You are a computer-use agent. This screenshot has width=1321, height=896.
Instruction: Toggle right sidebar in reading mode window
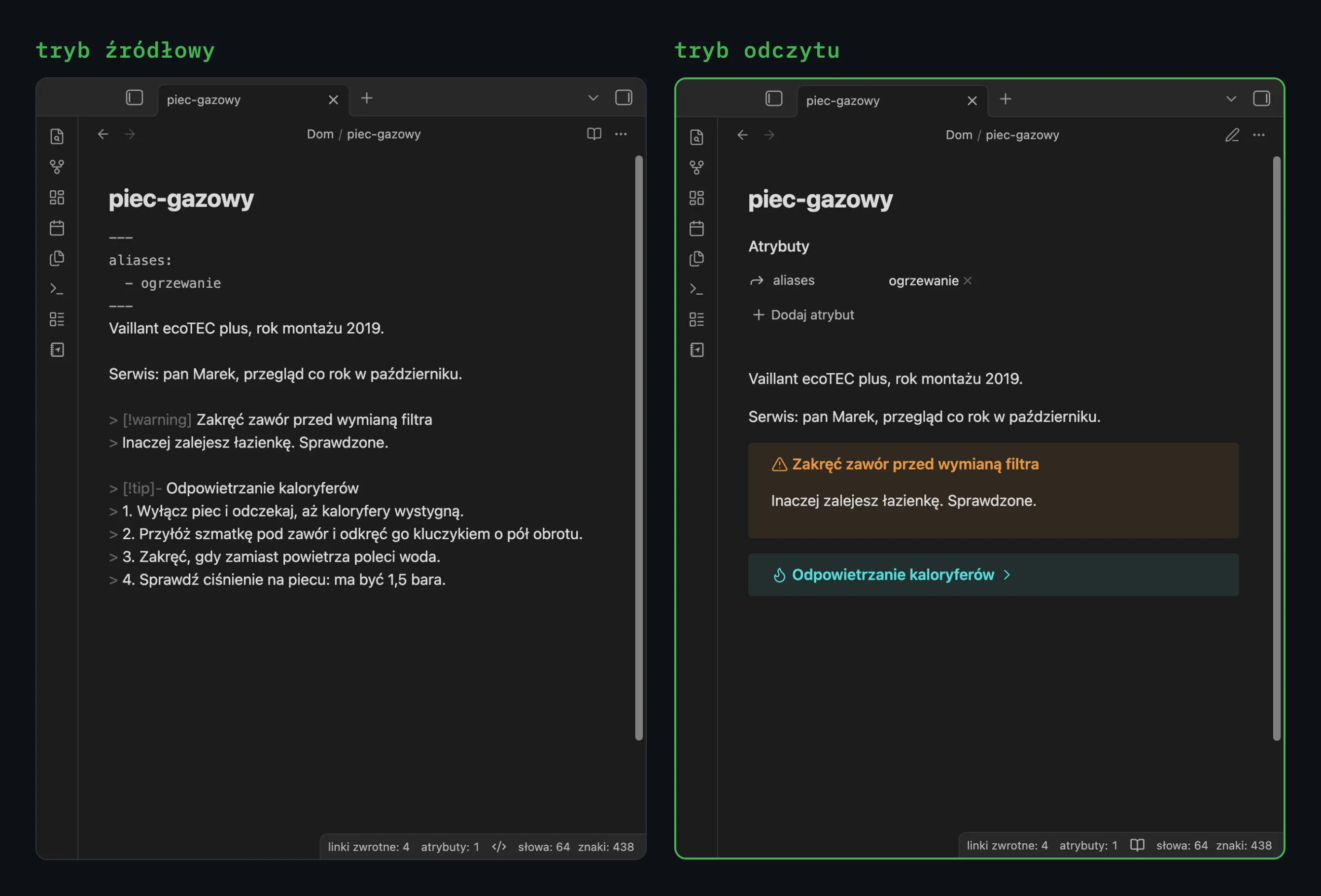(1261, 99)
